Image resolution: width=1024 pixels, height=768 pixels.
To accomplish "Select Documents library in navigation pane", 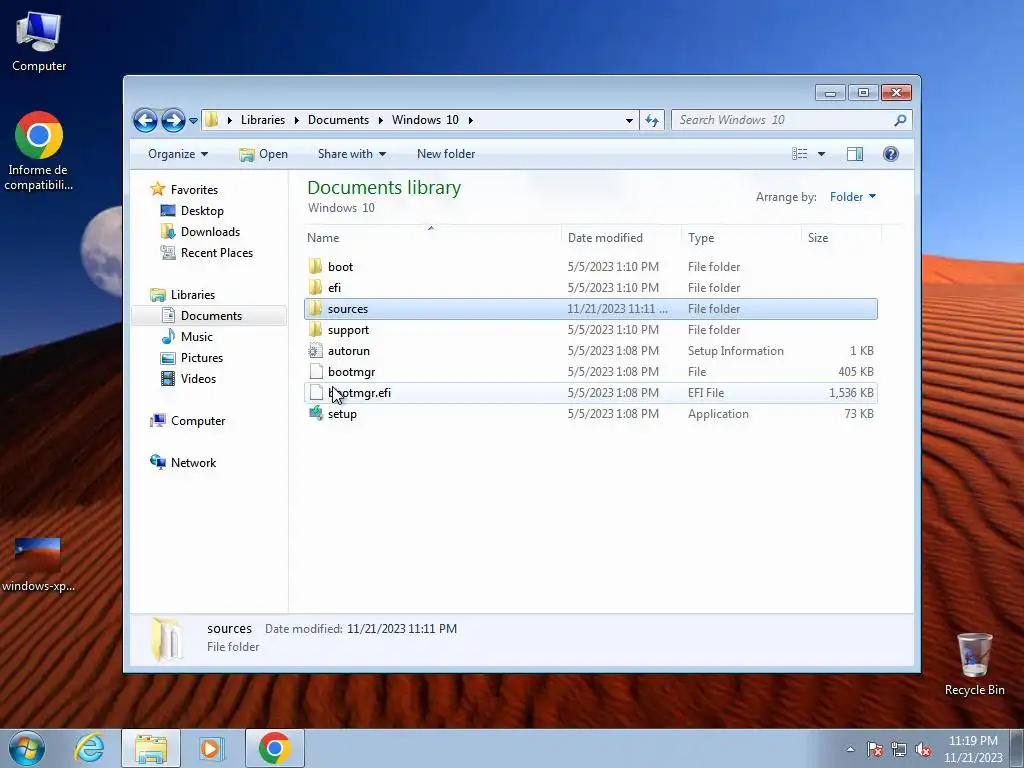I will tap(211, 315).
